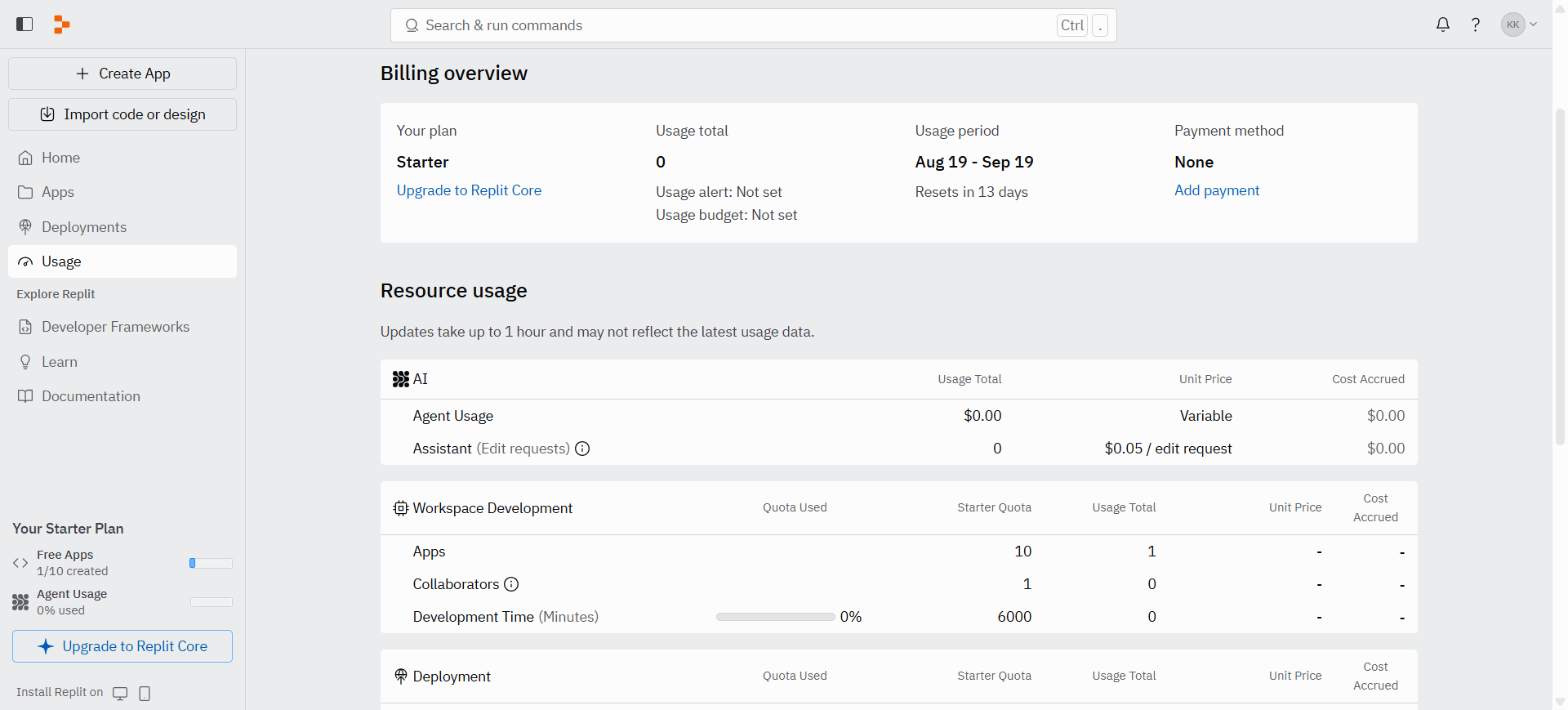The height and width of the screenshot is (710, 1568).
Task: Click the Apps folder icon
Action: click(25, 192)
